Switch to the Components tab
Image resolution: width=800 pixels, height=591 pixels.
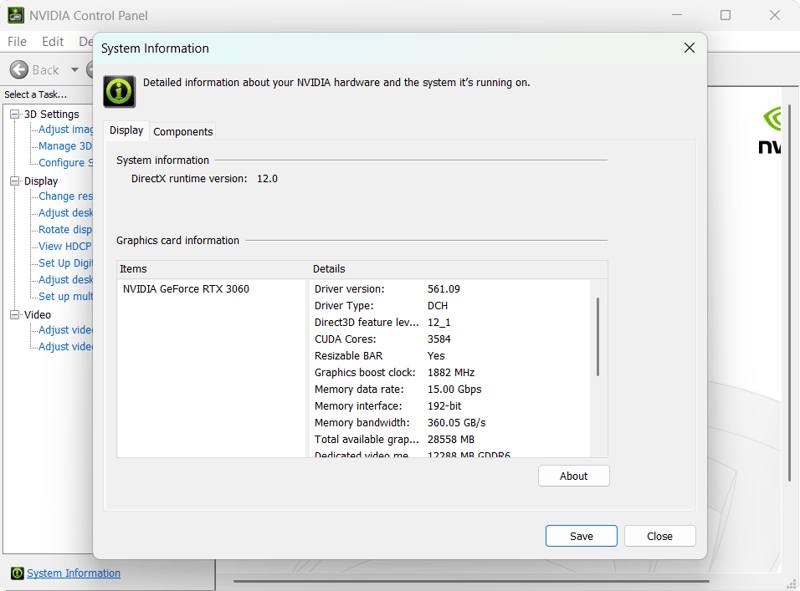(183, 132)
